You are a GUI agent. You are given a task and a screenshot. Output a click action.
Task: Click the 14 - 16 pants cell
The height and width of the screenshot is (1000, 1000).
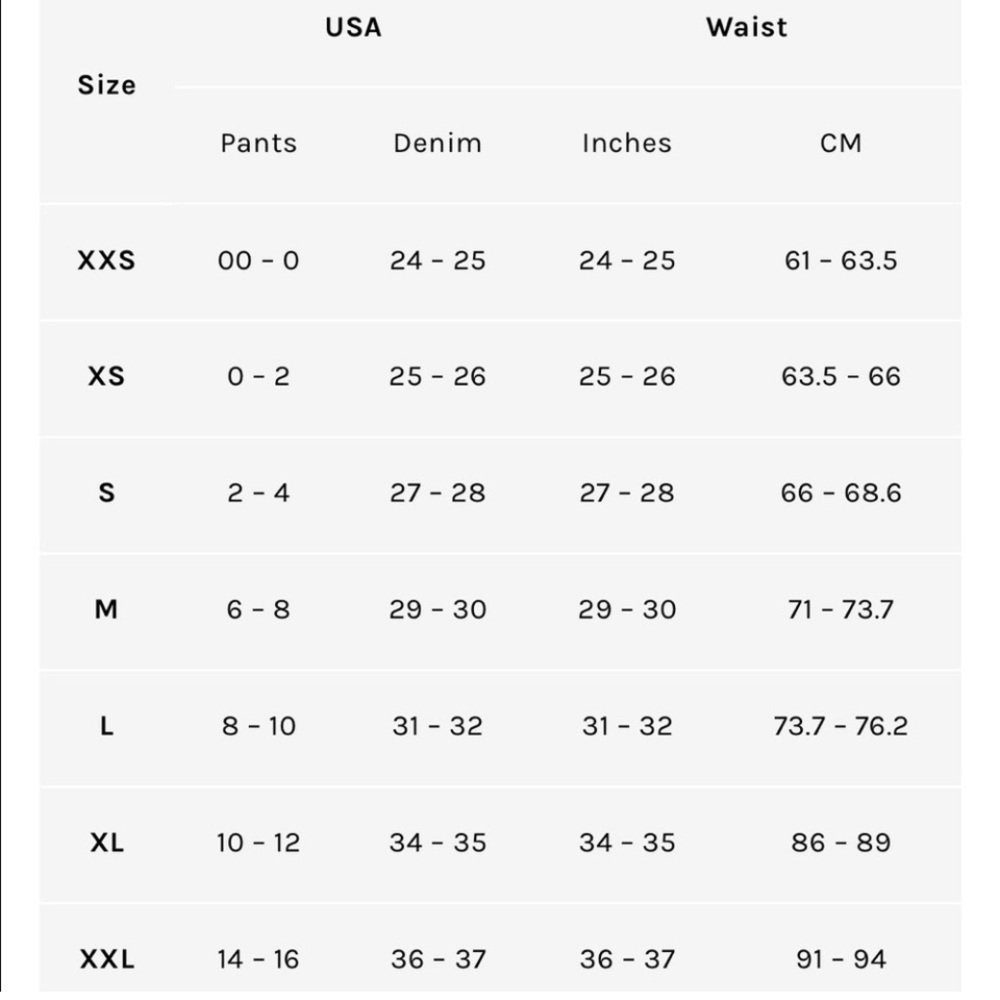(x=258, y=959)
